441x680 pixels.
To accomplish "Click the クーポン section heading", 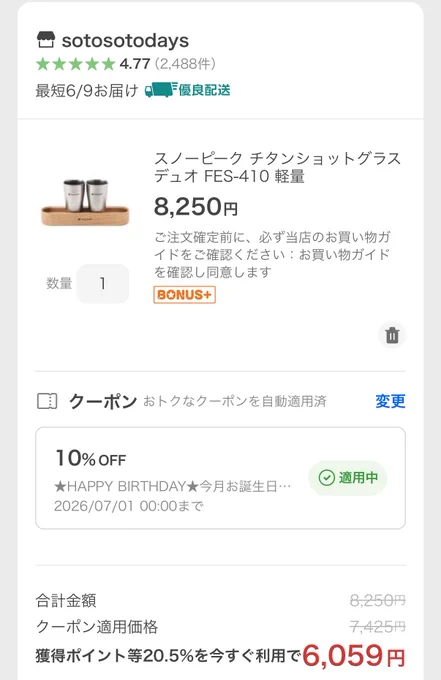I will 103,401.
